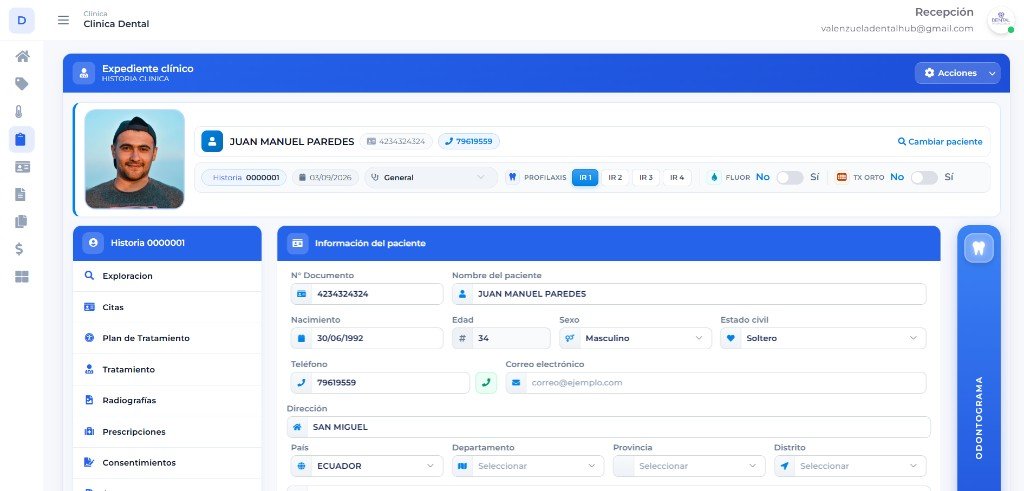Open Citas in the Historia menu
The height and width of the screenshot is (491, 1024).
click(x=167, y=308)
